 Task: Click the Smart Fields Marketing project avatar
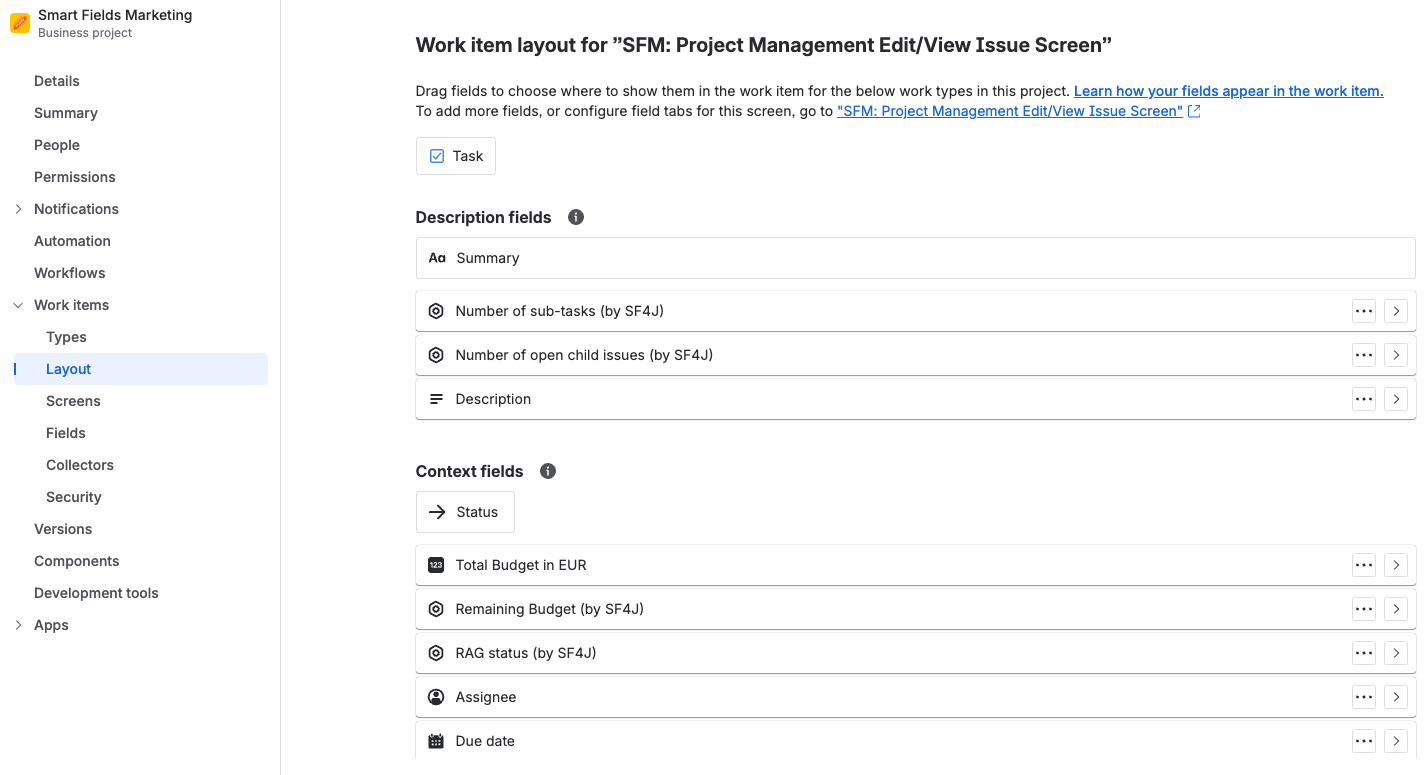[20, 23]
